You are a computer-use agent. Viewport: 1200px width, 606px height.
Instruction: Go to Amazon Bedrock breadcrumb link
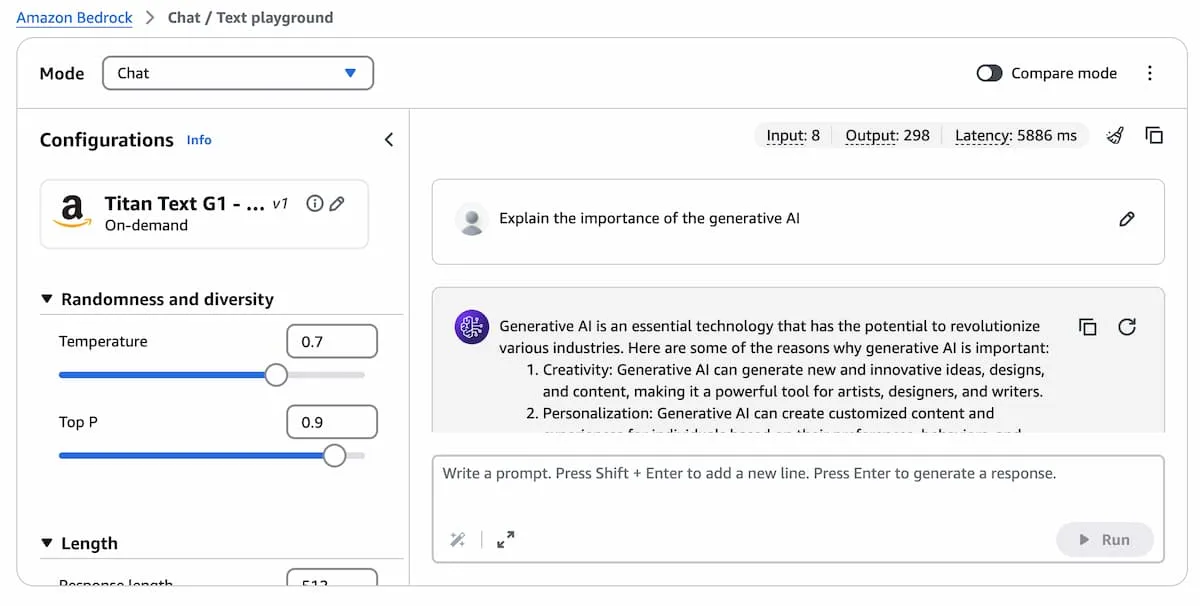pos(75,17)
